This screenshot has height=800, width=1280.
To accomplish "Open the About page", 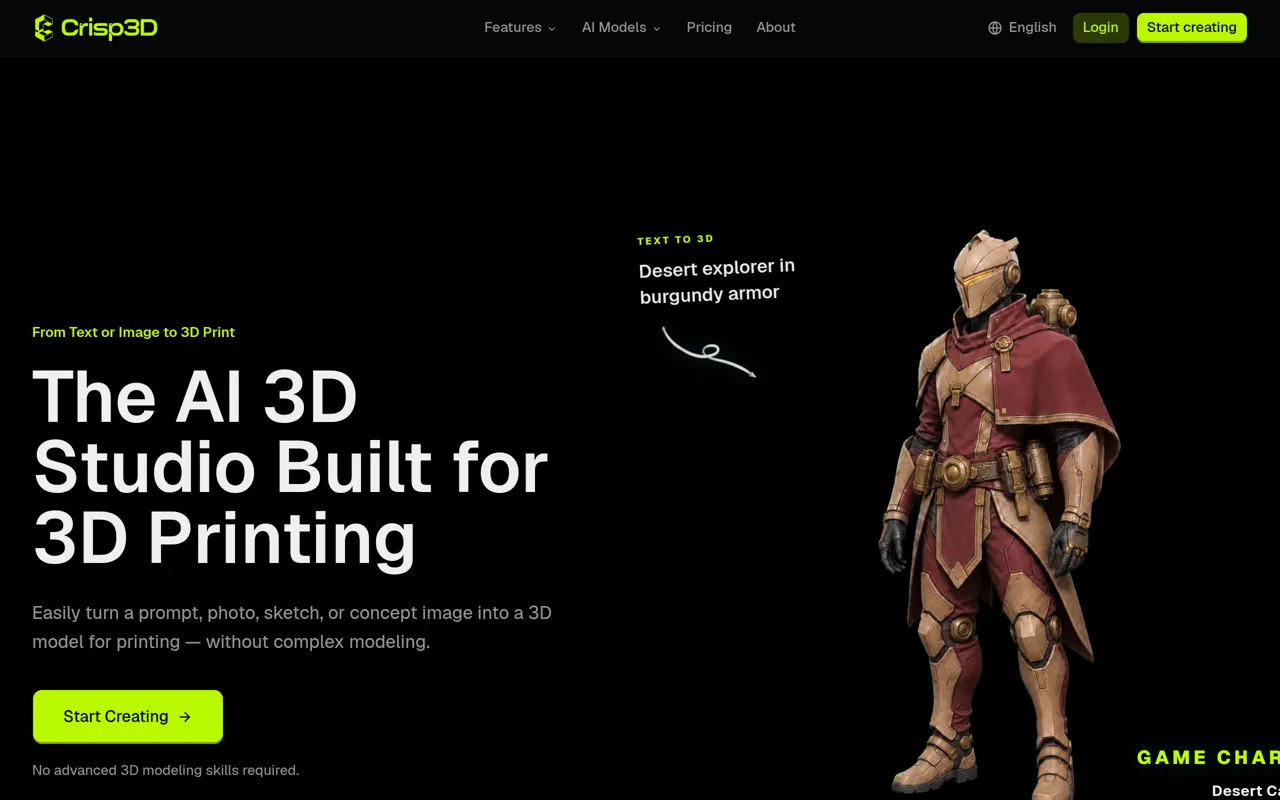I will (776, 27).
